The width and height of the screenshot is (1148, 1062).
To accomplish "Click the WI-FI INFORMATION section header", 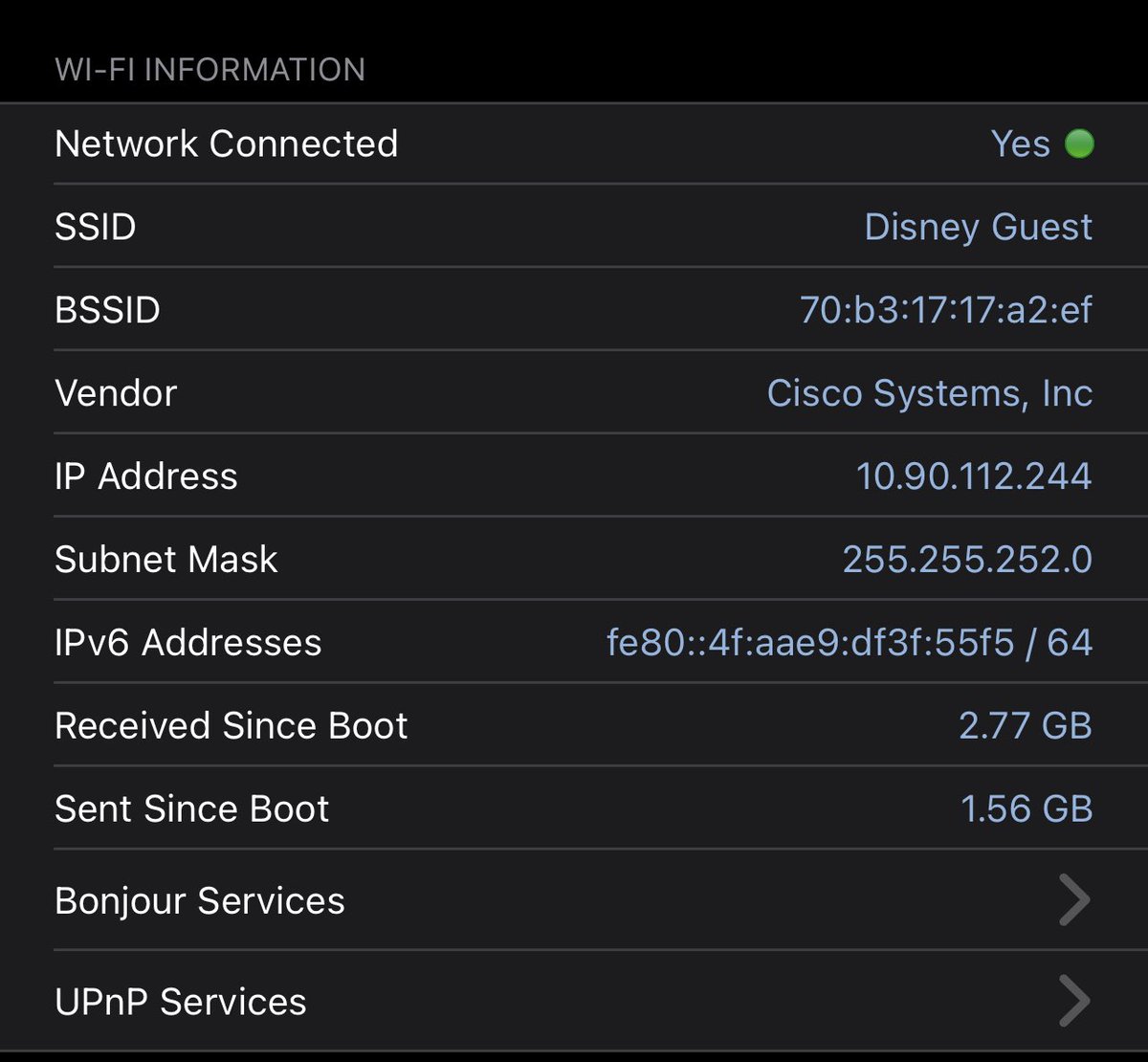I will click(x=210, y=70).
